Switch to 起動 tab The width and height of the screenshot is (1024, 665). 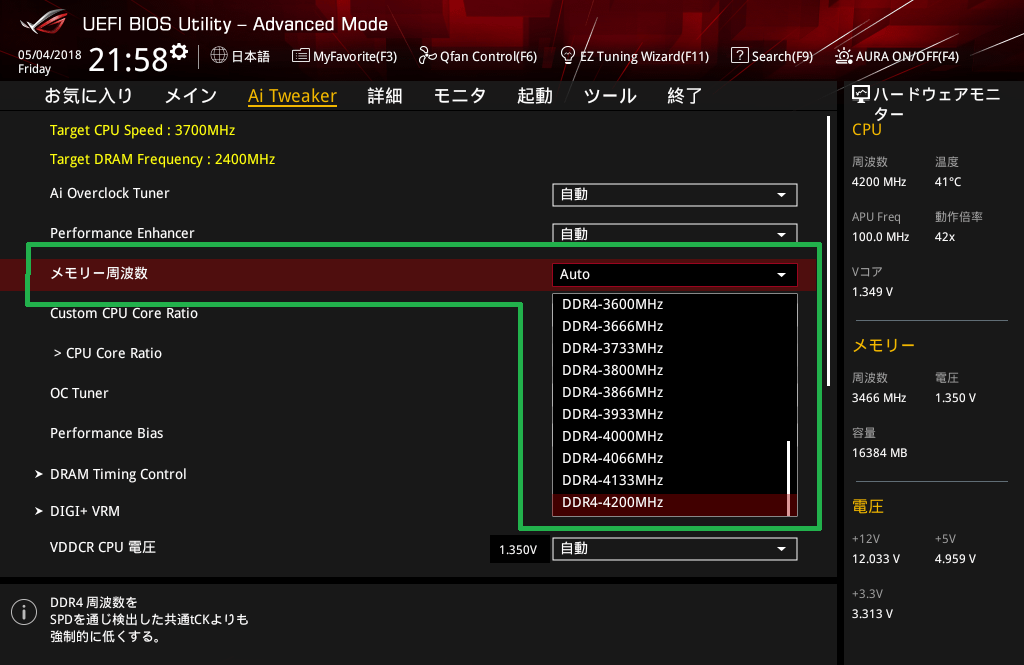tap(535, 96)
